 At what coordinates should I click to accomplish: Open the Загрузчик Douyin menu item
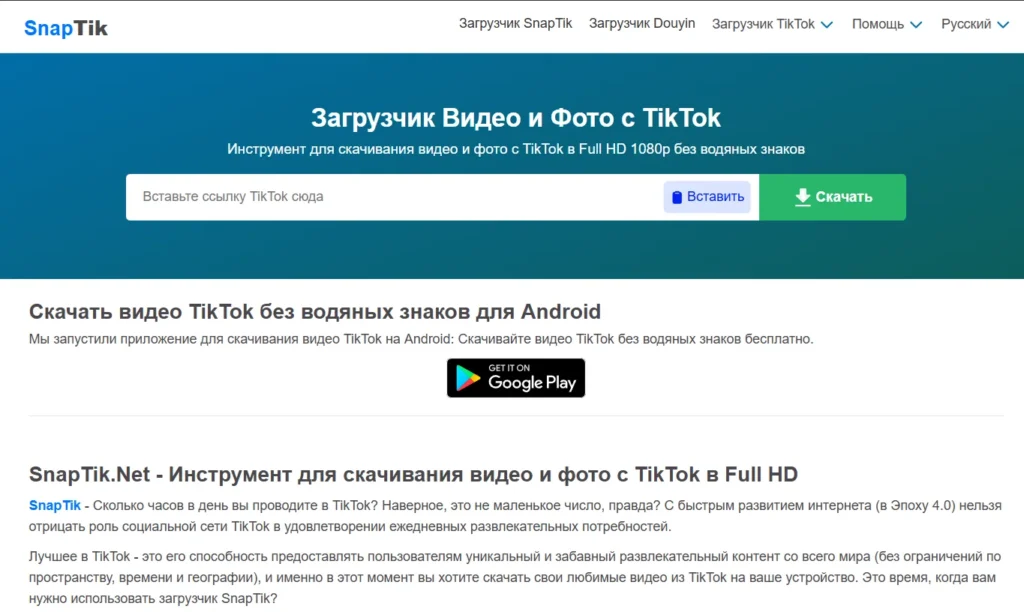(641, 24)
